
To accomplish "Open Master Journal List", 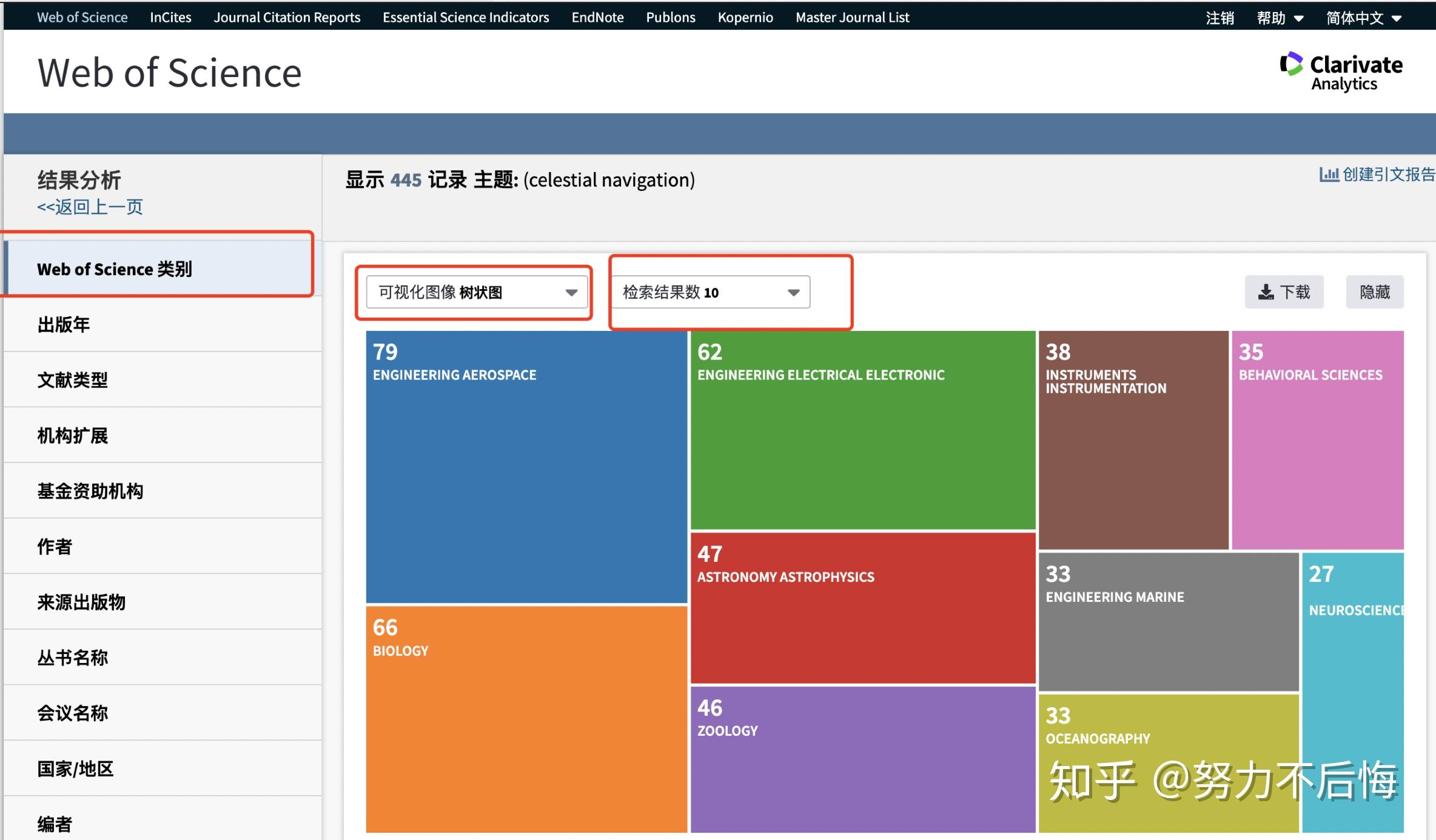I will tap(852, 18).
